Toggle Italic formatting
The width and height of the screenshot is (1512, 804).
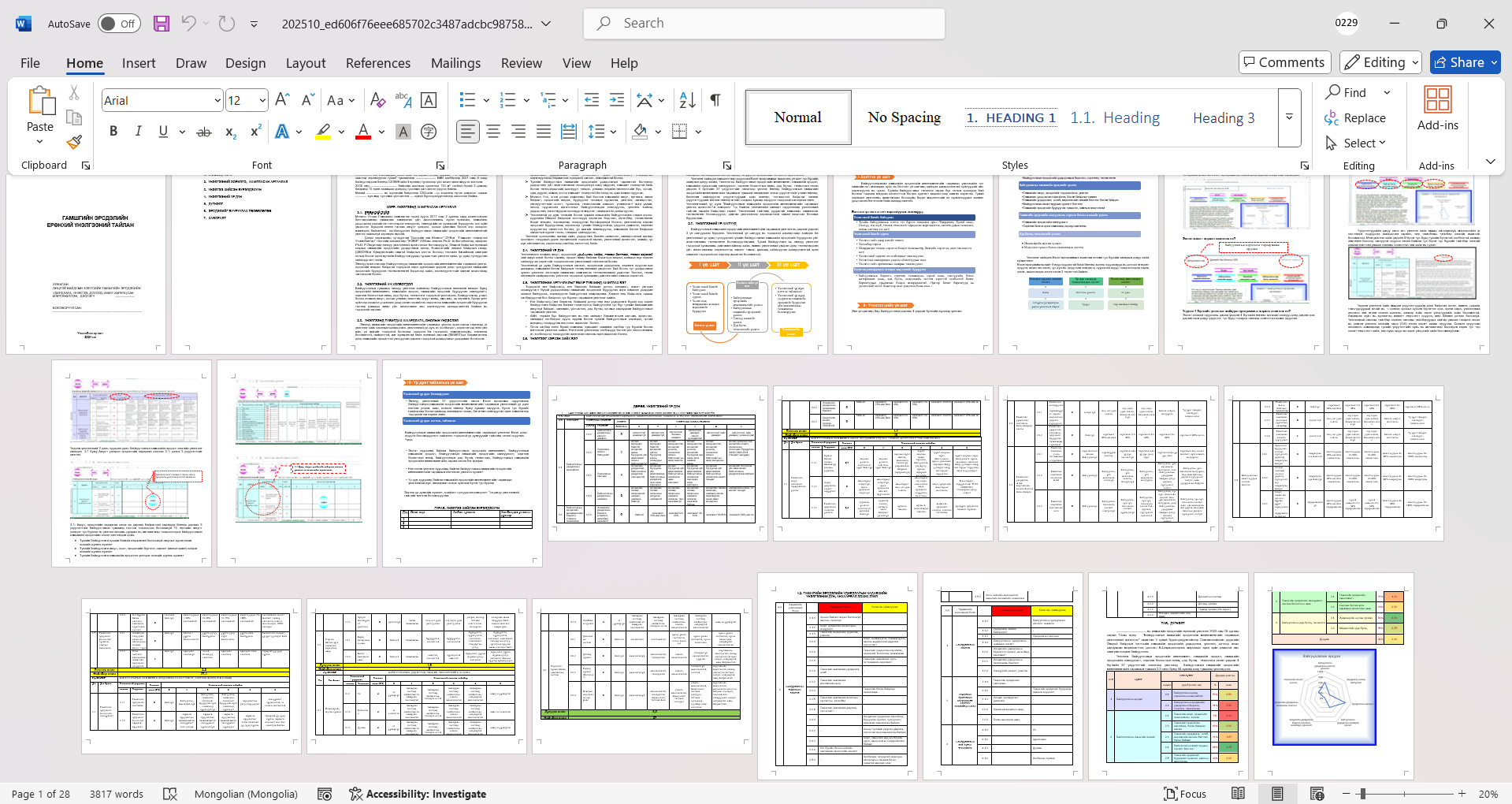(x=139, y=132)
